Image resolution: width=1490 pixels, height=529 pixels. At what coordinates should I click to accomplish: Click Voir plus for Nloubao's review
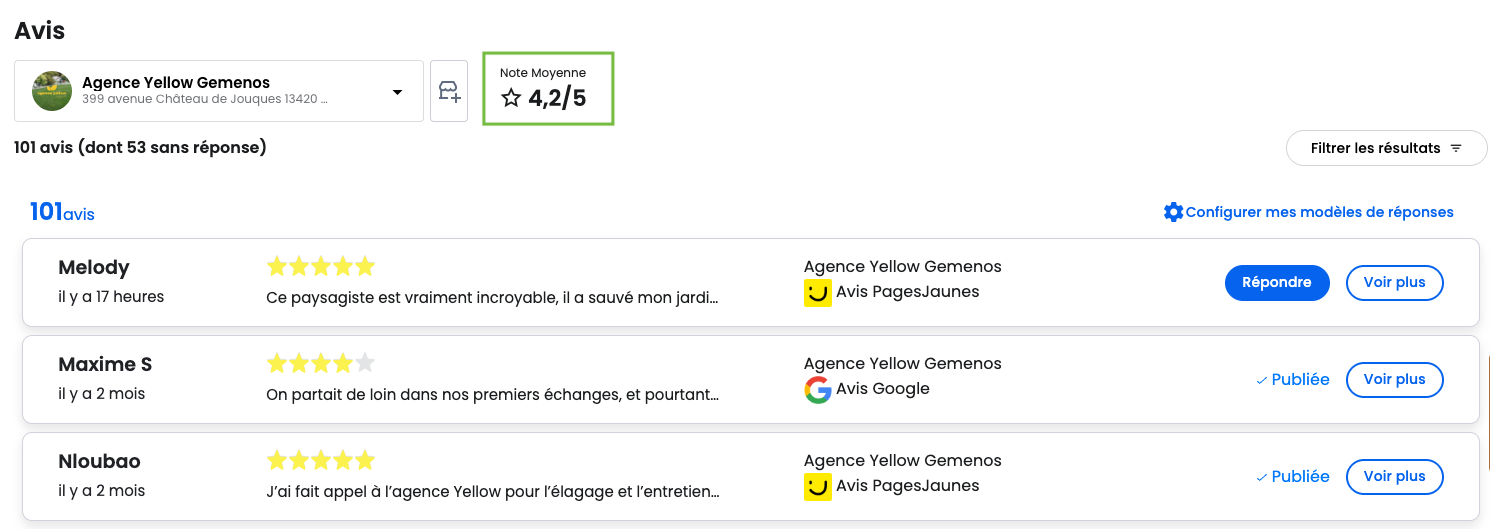pos(1394,477)
